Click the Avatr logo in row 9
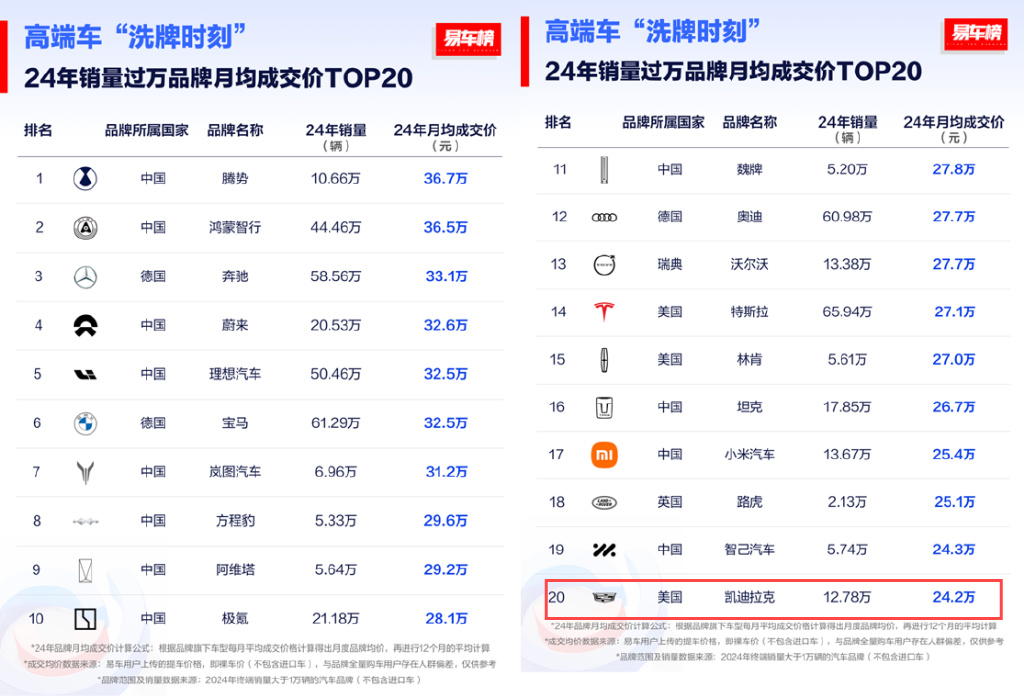The width and height of the screenshot is (1024, 697). 85,570
